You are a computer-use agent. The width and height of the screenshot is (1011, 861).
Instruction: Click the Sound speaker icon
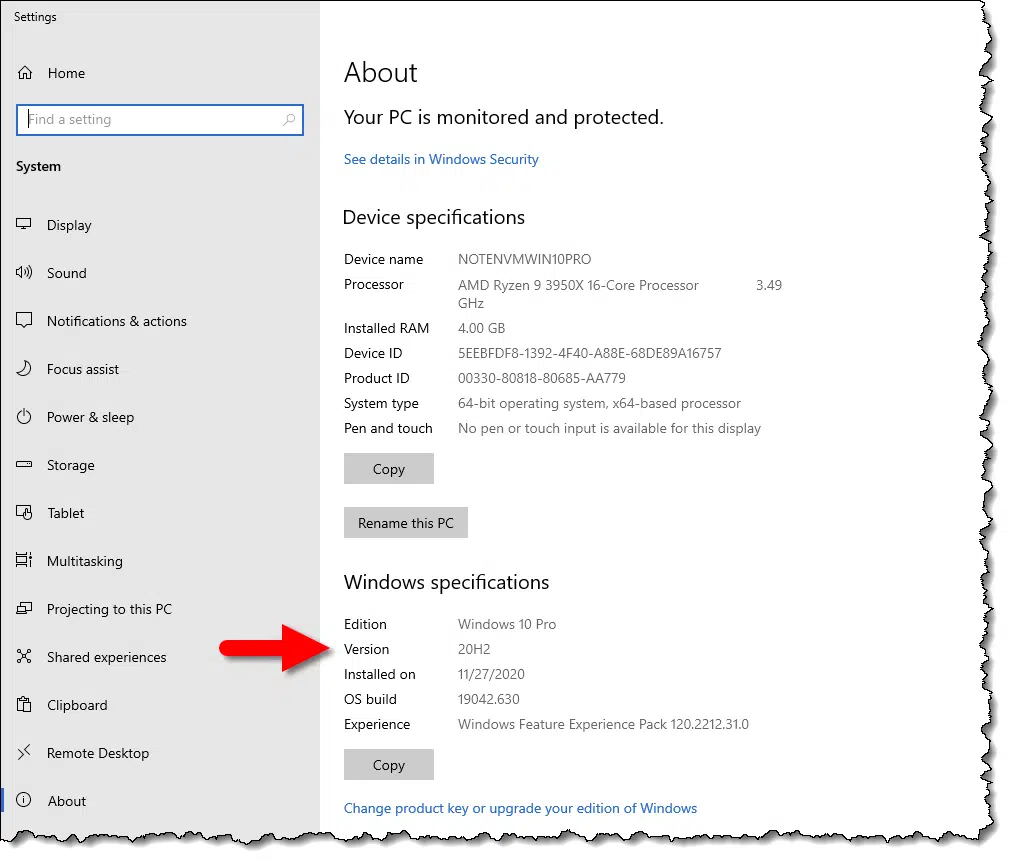24,272
